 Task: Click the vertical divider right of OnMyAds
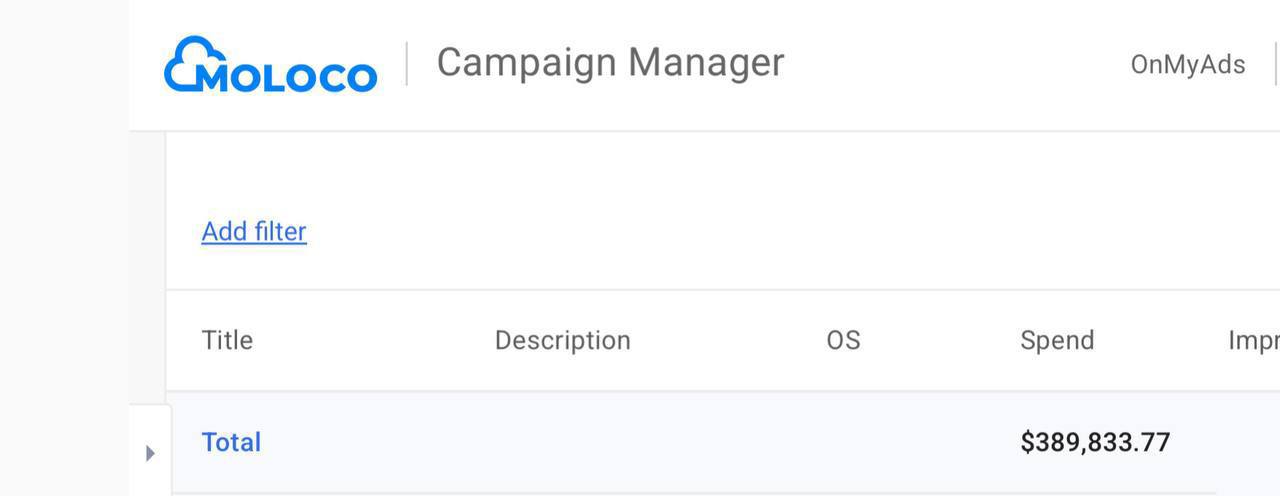1276,63
